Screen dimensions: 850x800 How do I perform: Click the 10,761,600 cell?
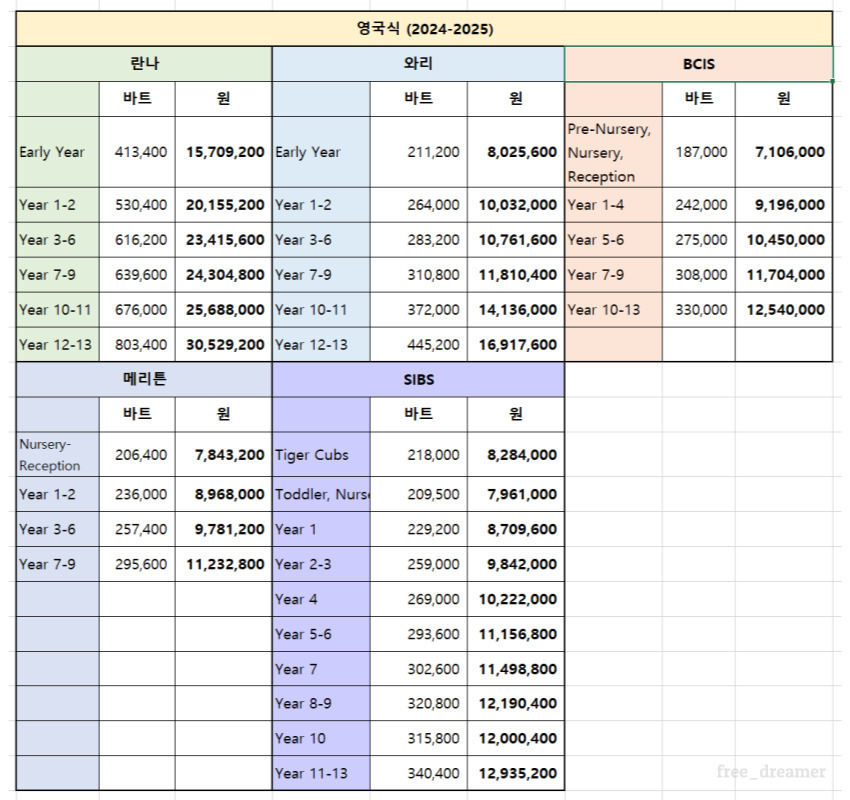(x=516, y=240)
